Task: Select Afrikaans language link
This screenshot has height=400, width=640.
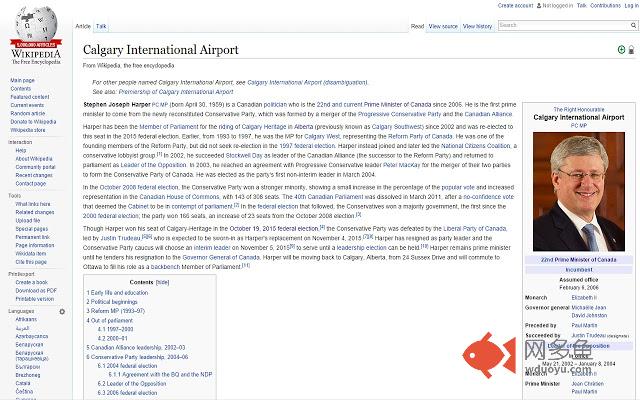Action: pos(26,320)
